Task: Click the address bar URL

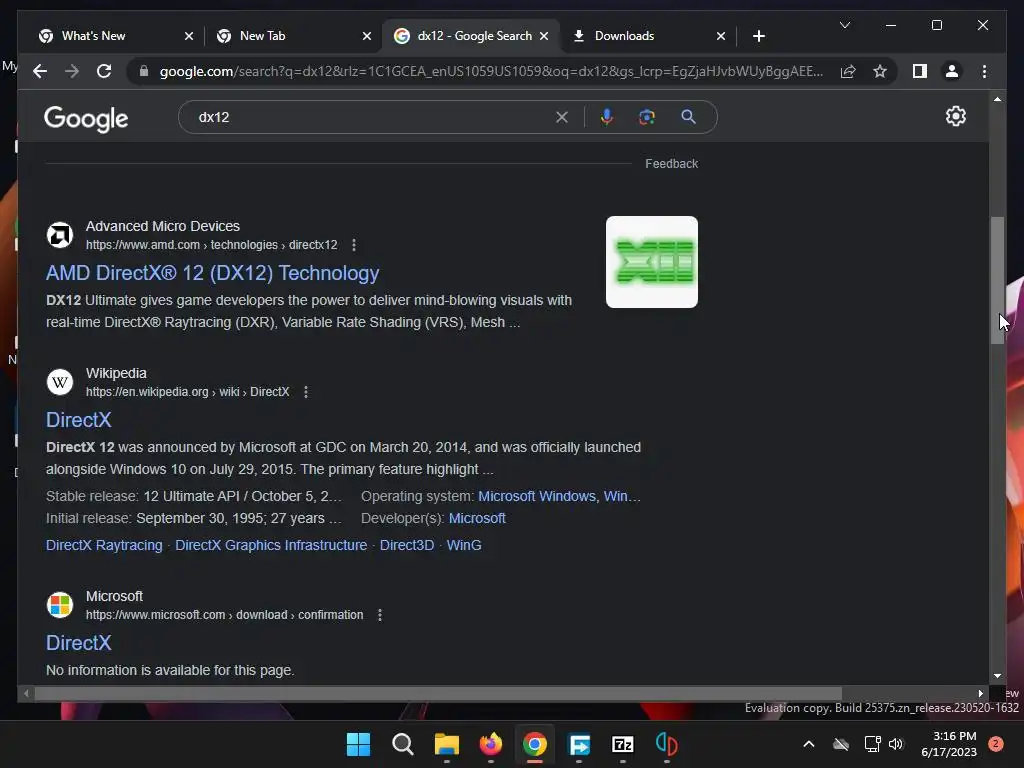Action: [491, 71]
